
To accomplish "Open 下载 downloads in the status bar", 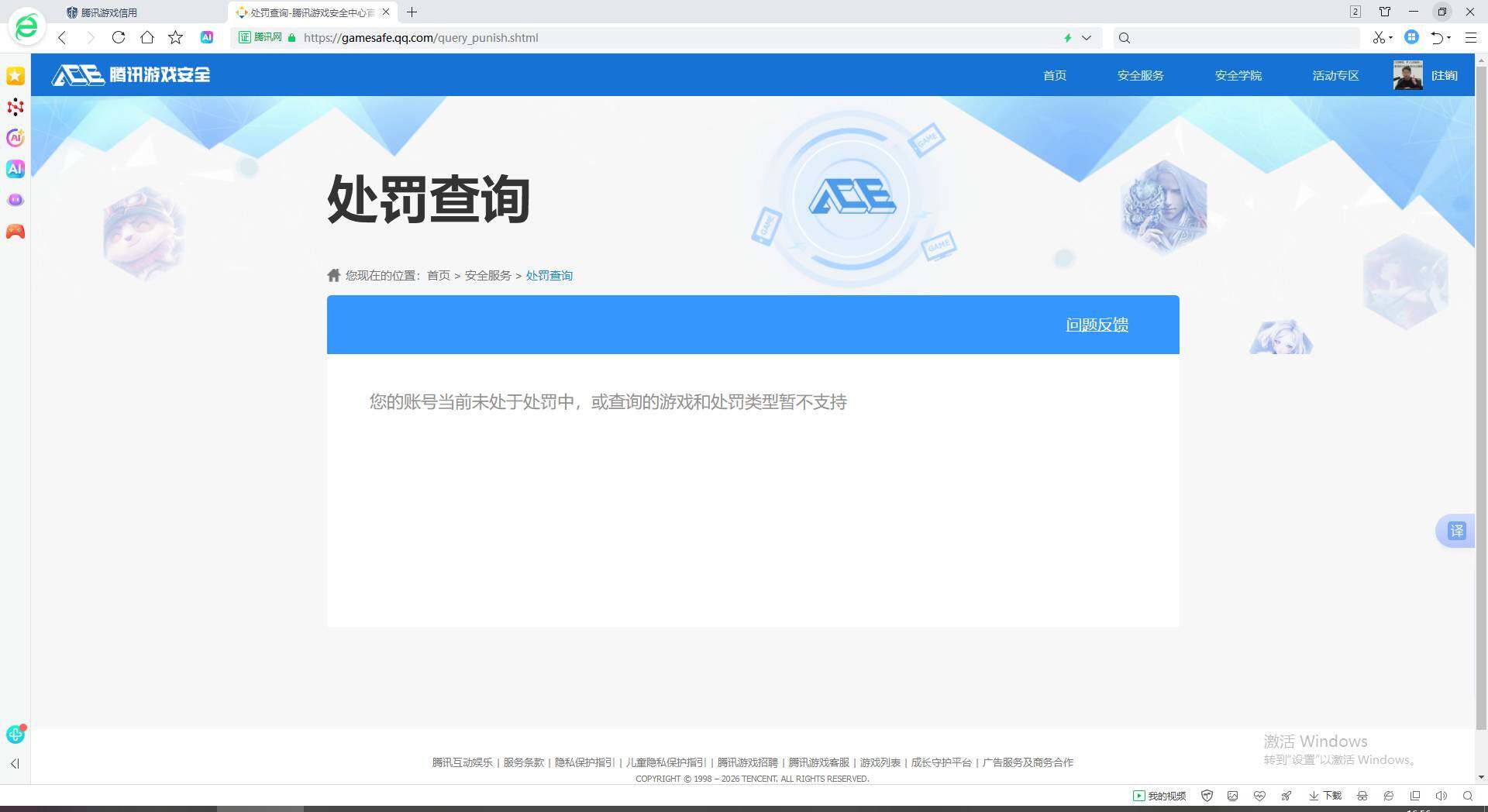I will (x=1325, y=796).
